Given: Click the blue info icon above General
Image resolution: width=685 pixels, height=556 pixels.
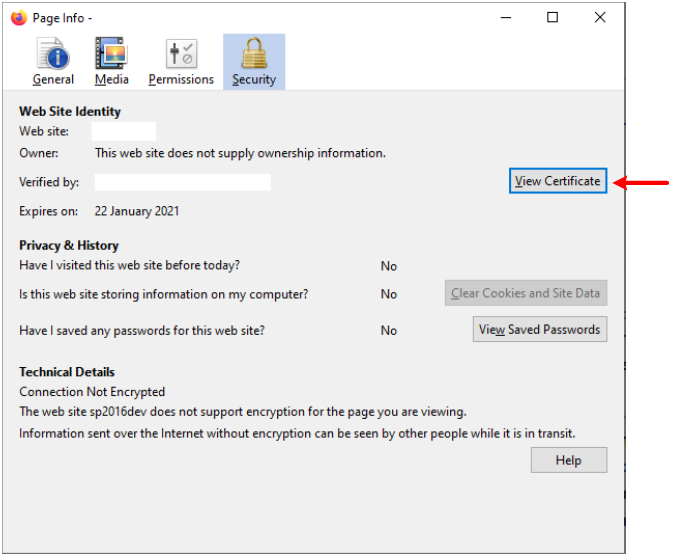Looking at the screenshot, I should (x=53, y=54).
